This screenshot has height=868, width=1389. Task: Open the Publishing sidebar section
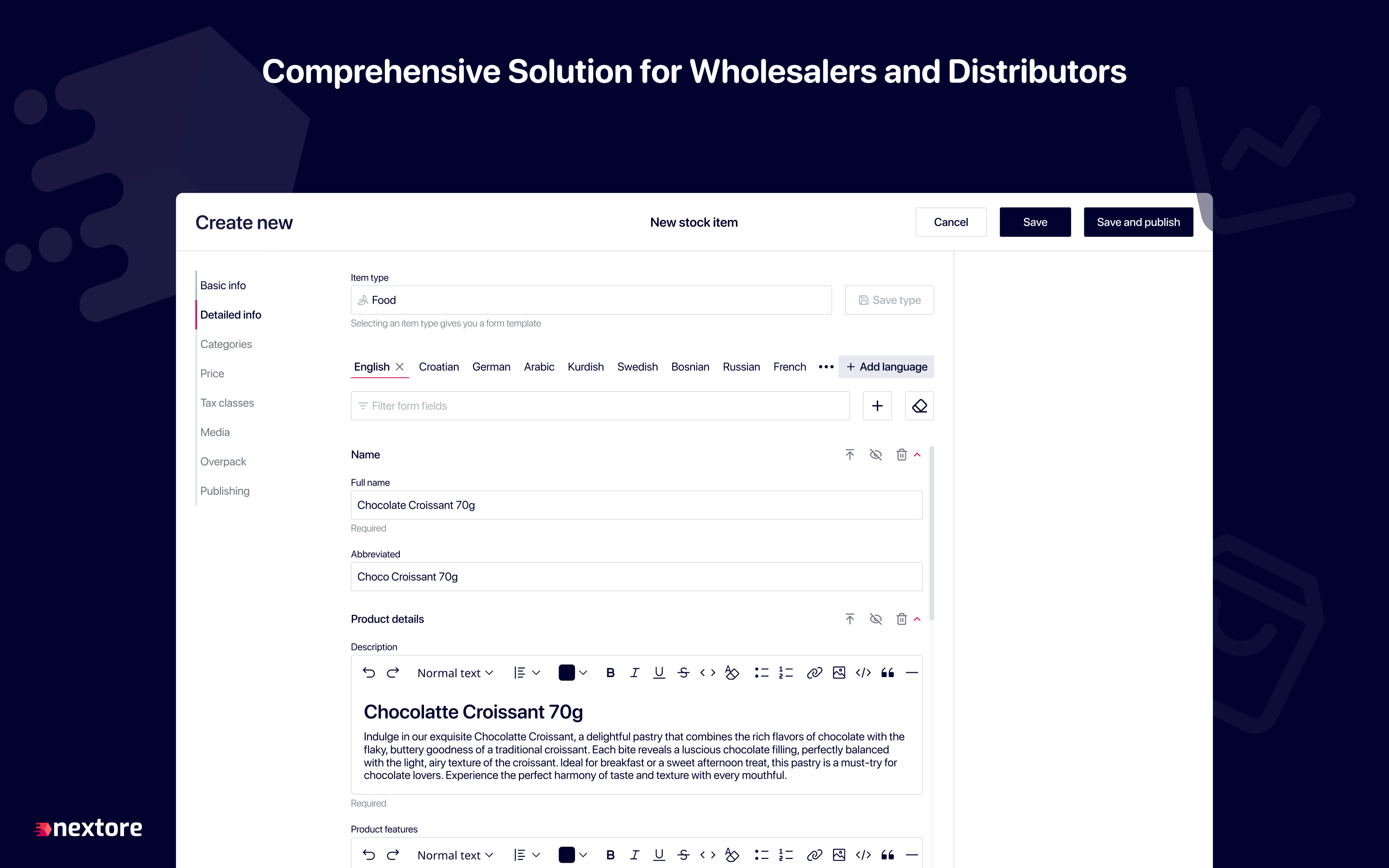pos(225,491)
